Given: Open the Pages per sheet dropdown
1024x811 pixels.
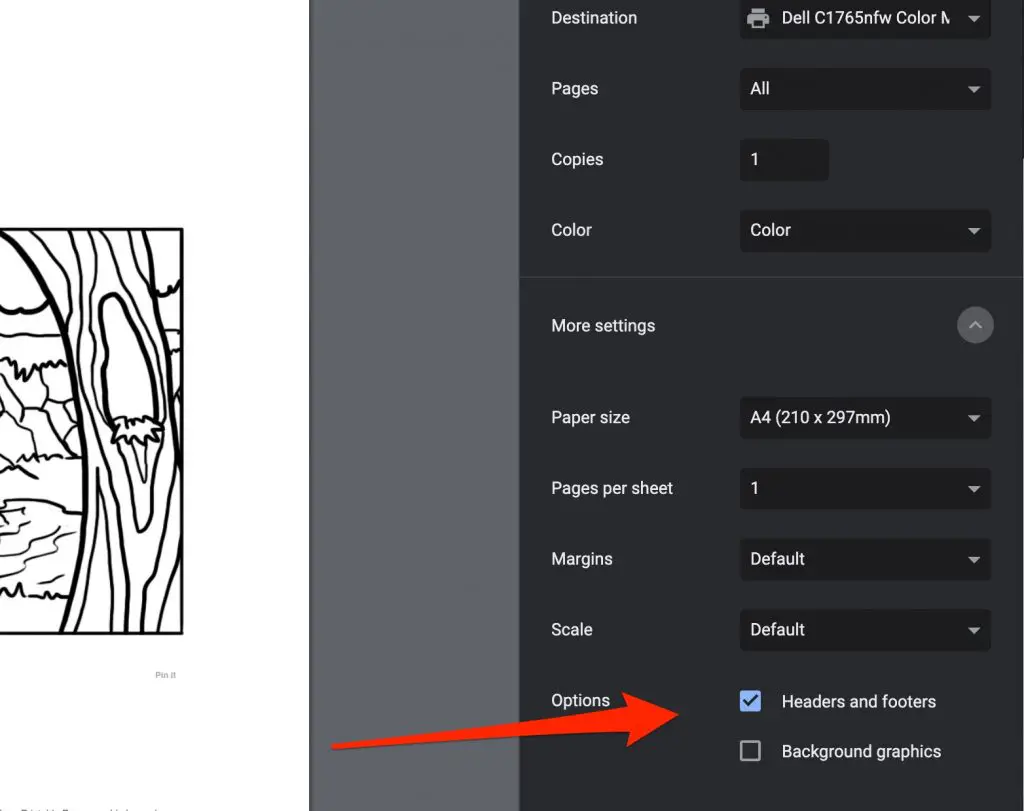Looking at the screenshot, I should point(865,488).
